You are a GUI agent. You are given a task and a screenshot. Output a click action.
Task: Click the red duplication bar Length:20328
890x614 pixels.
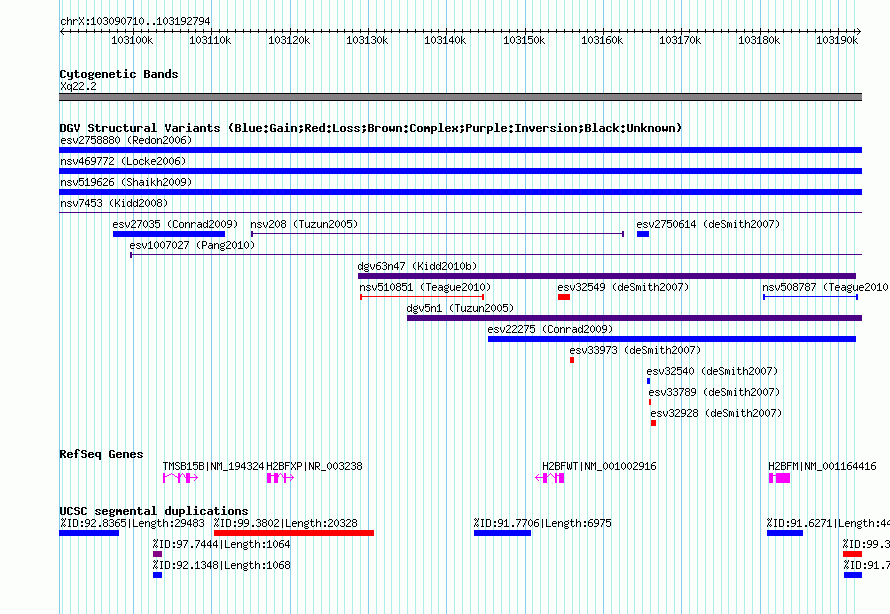coord(294,533)
